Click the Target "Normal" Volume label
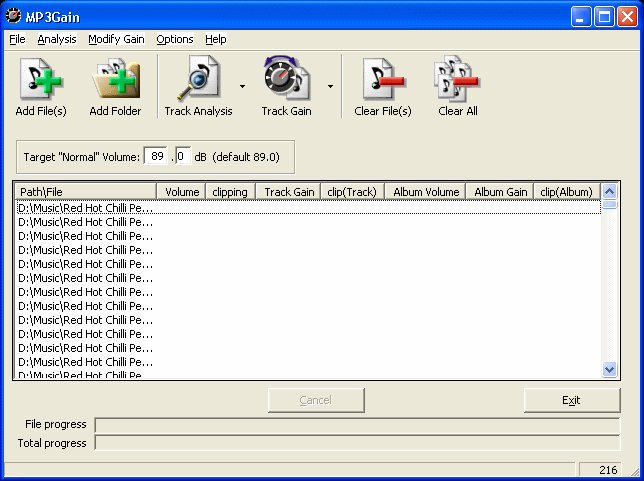Image resolution: width=644 pixels, height=481 pixels. (82, 157)
